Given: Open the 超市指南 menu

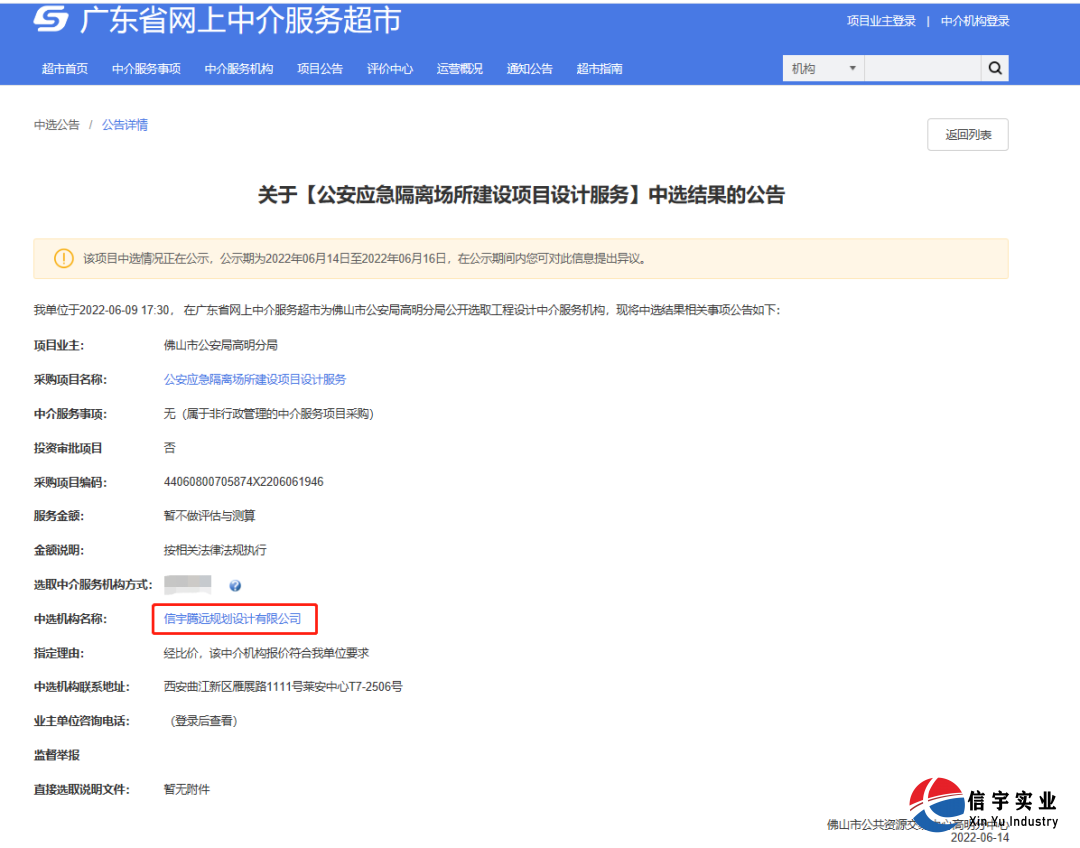Looking at the screenshot, I should (x=599, y=68).
